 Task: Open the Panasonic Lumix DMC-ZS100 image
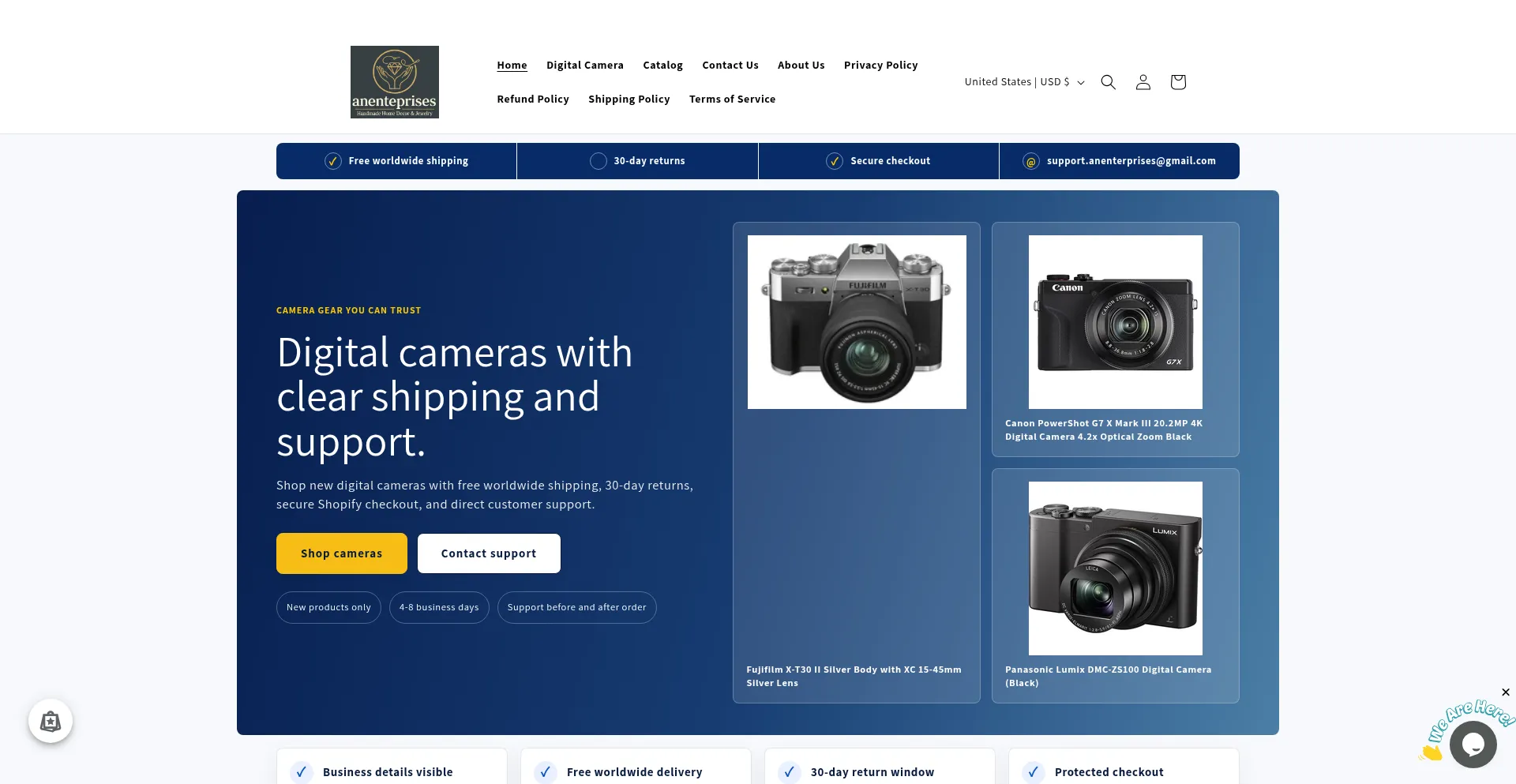point(1116,568)
